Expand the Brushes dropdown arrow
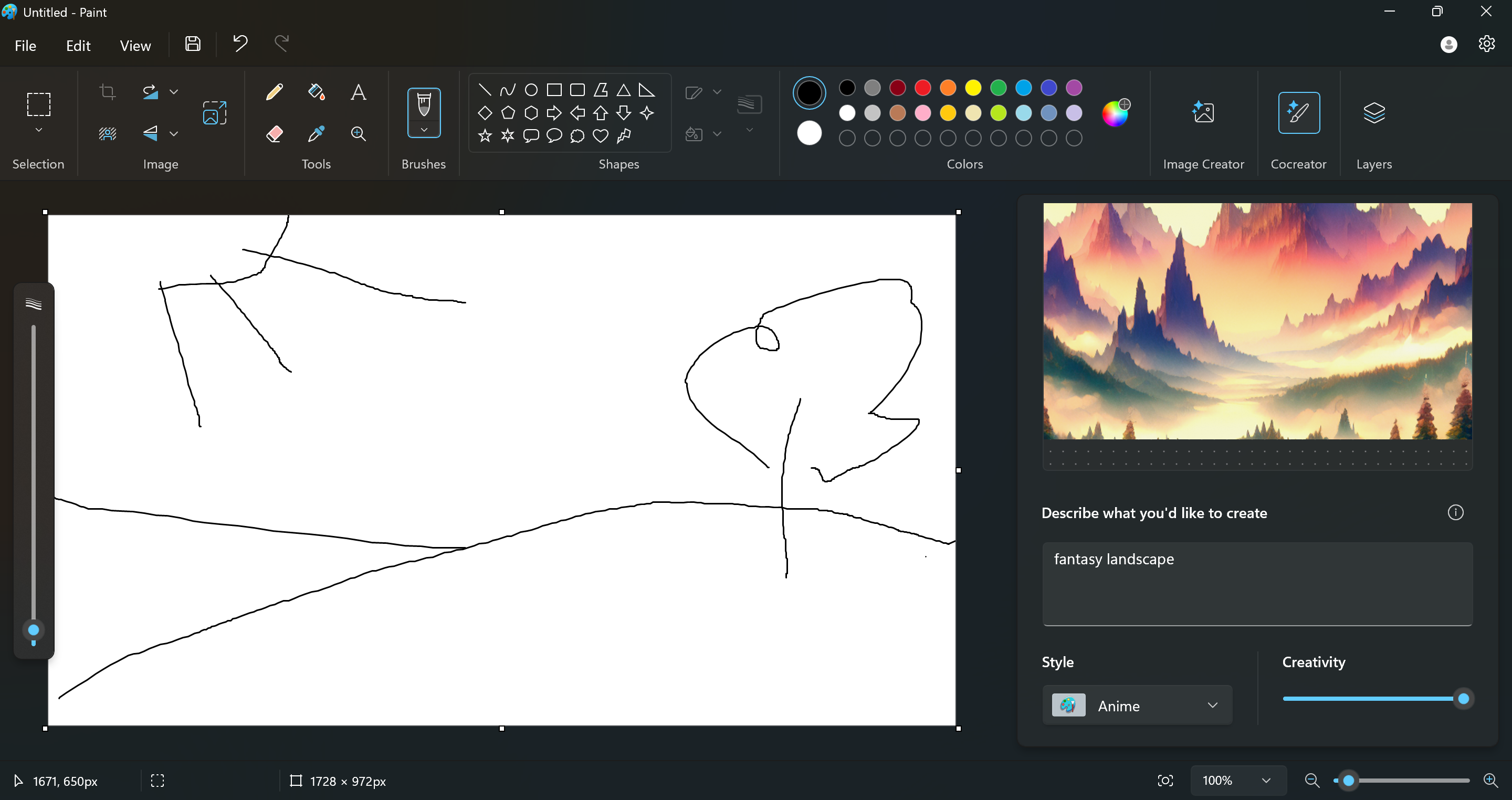 click(424, 130)
